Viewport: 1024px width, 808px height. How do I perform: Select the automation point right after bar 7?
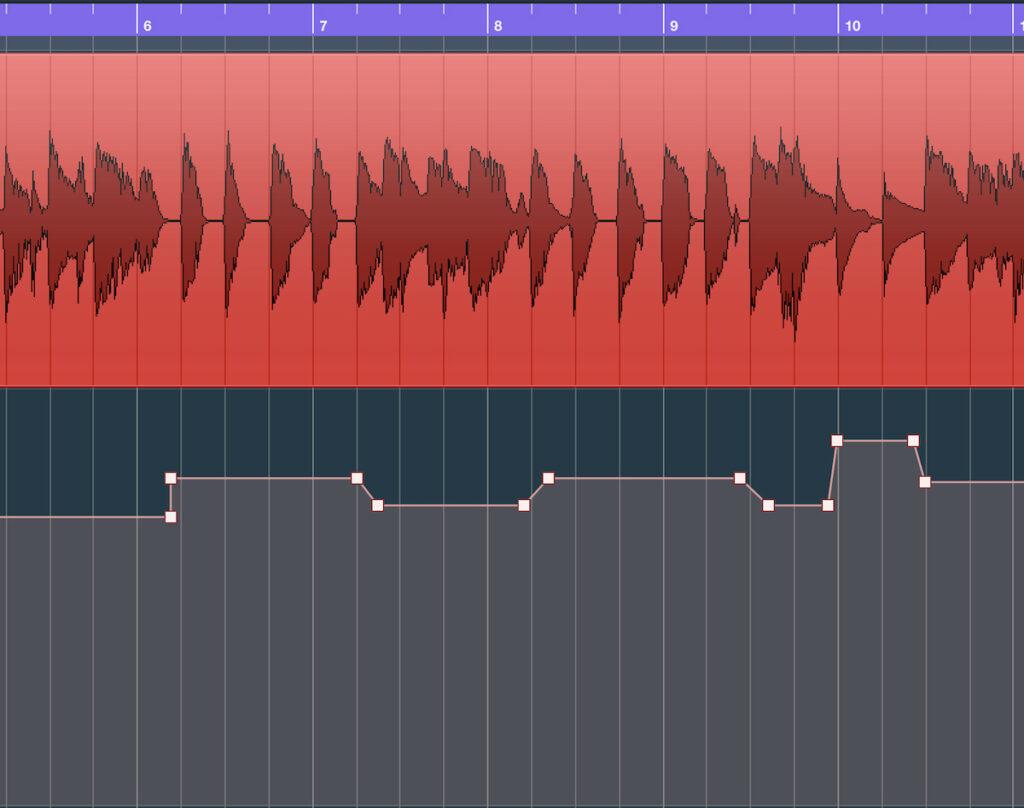377,506
